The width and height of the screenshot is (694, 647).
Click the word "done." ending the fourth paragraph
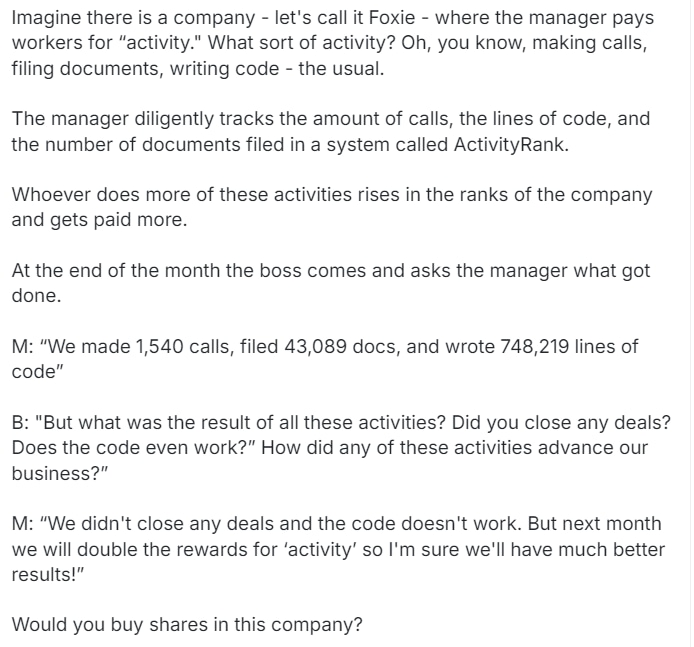click(x=36, y=296)
